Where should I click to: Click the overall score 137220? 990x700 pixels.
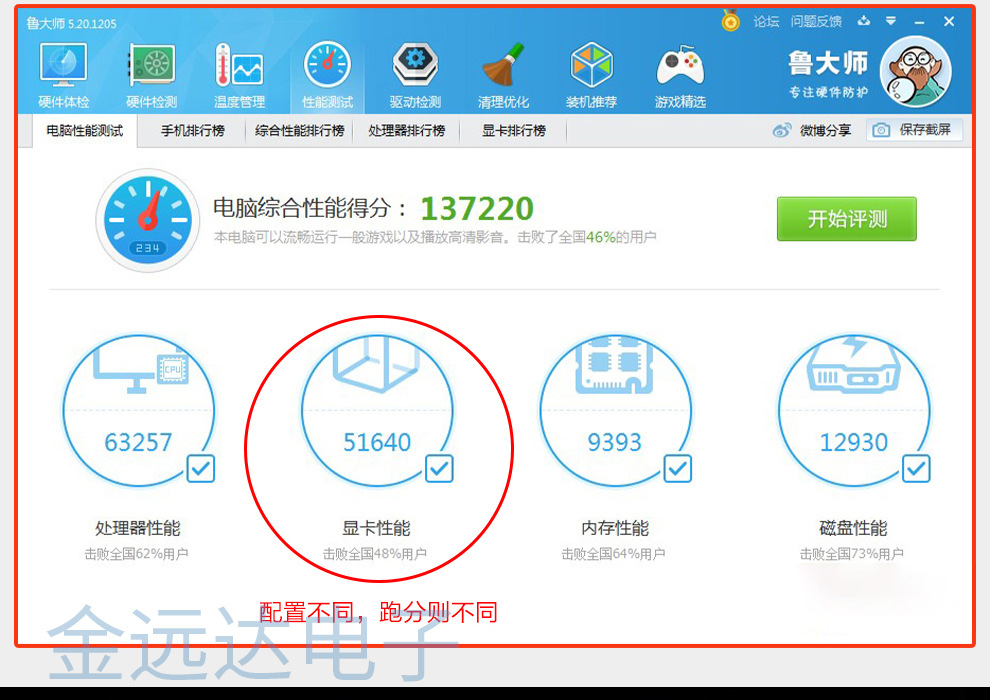click(477, 209)
